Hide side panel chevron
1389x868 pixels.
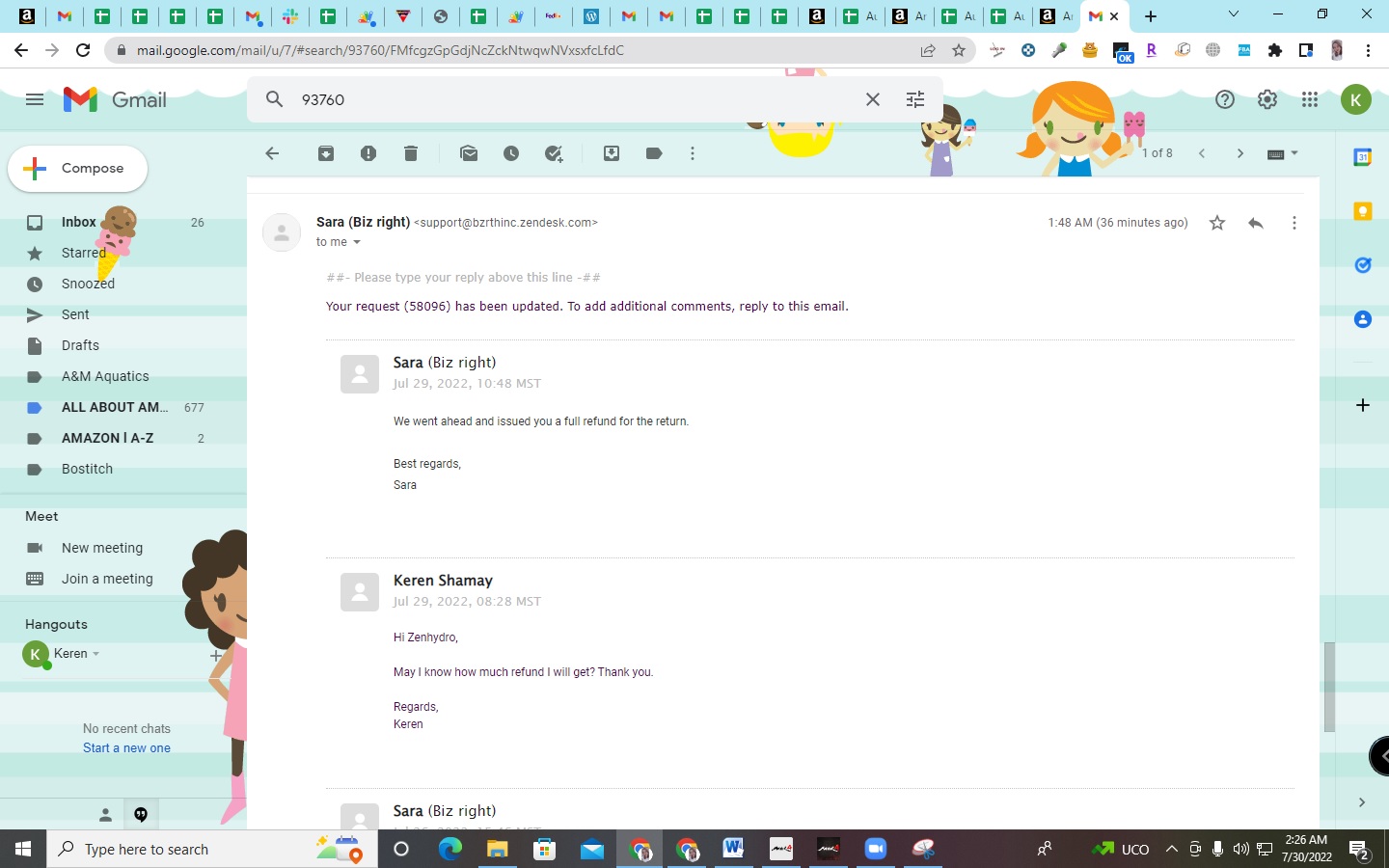(1362, 802)
